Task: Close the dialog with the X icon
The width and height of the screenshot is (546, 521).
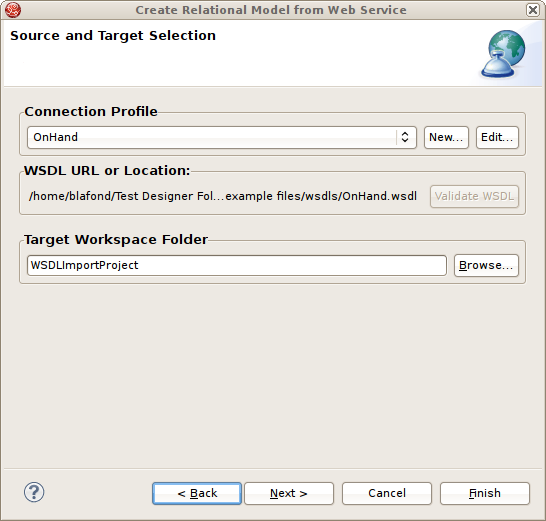Action: (x=533, y=10)
